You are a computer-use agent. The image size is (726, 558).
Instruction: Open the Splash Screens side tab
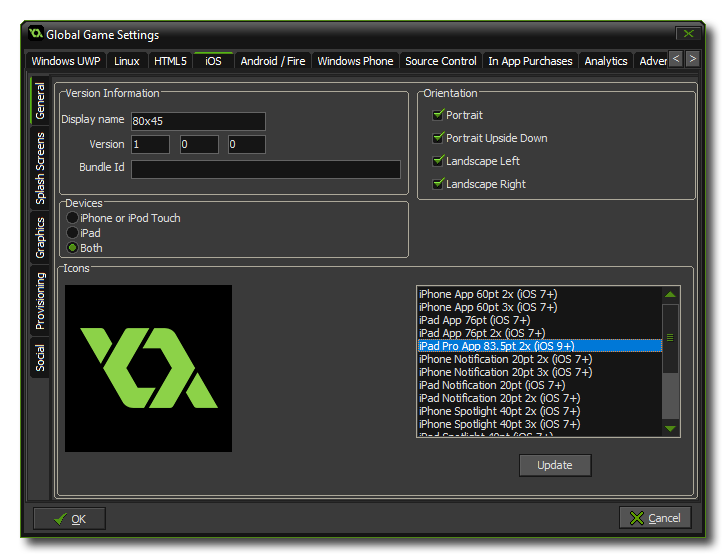click(x=41, y=168)
